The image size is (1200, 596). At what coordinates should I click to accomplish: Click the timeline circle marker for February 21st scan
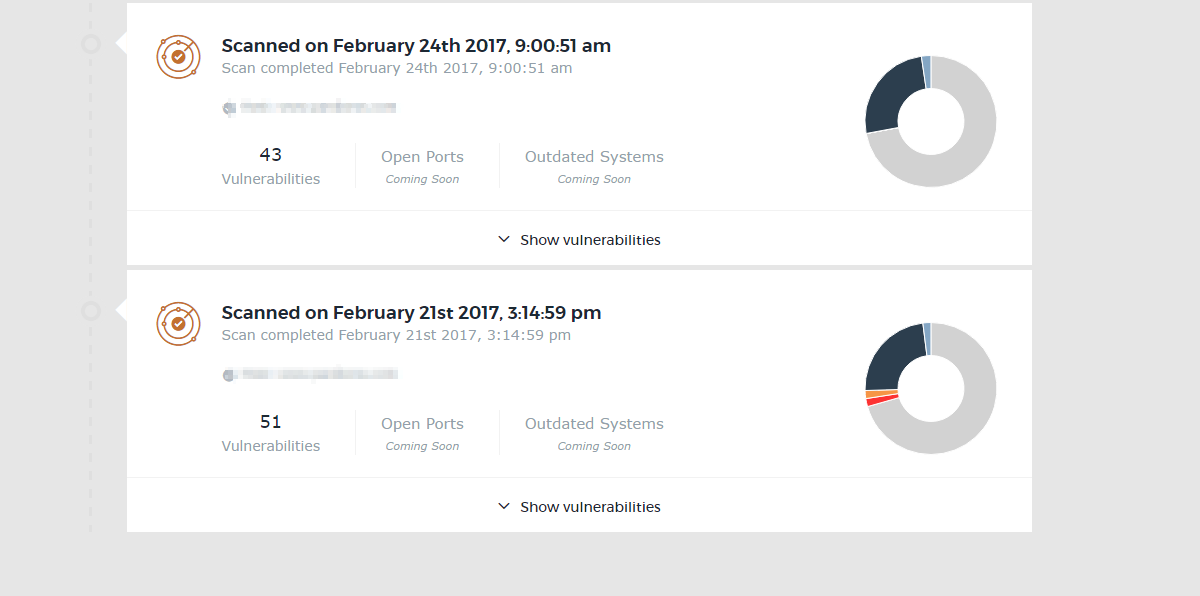[91, 311]
